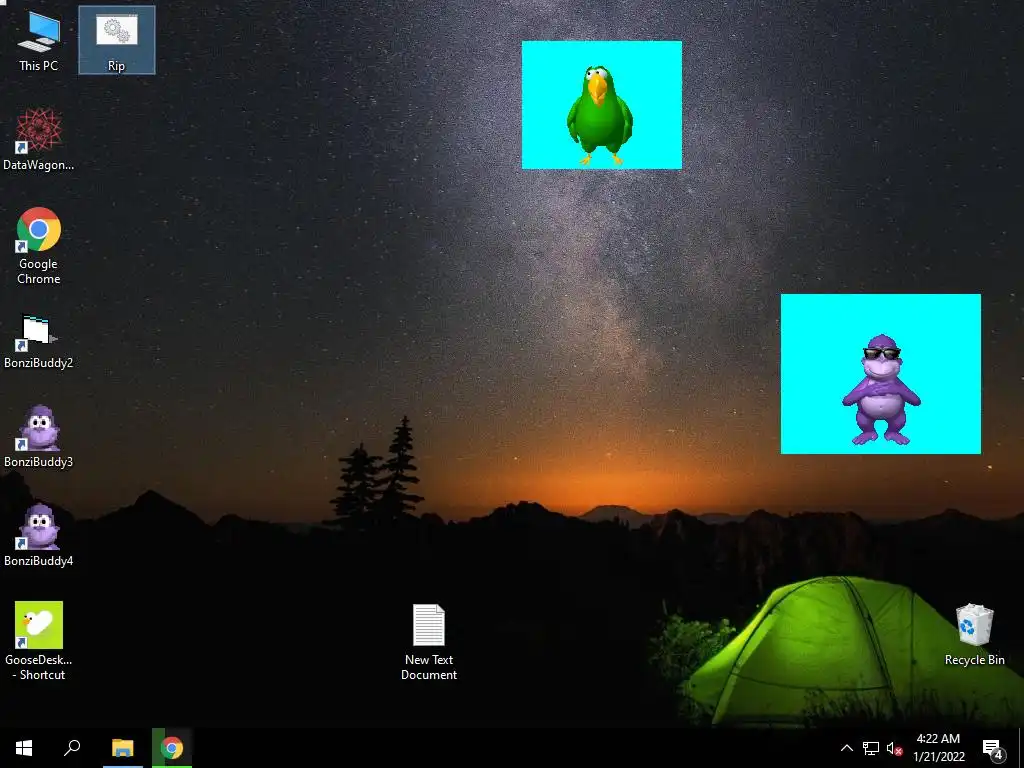Open taskbar search magnifier

pyautogui.click(x=72, y=748)
